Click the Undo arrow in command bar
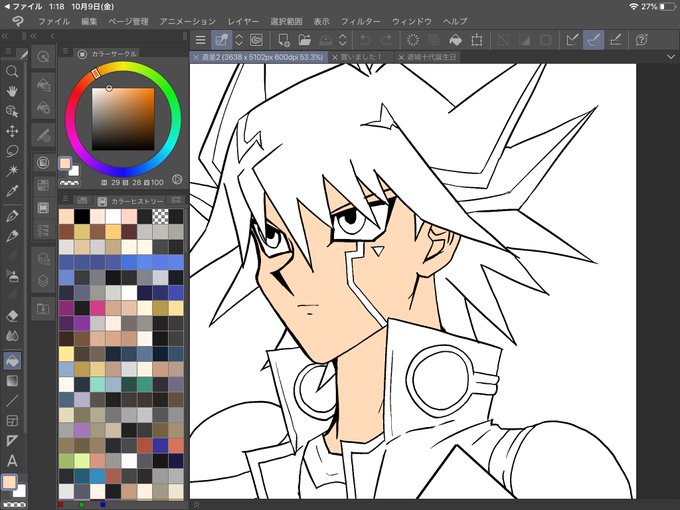The height and width of the screenshot is (510, 680). [x=365, y=40]
